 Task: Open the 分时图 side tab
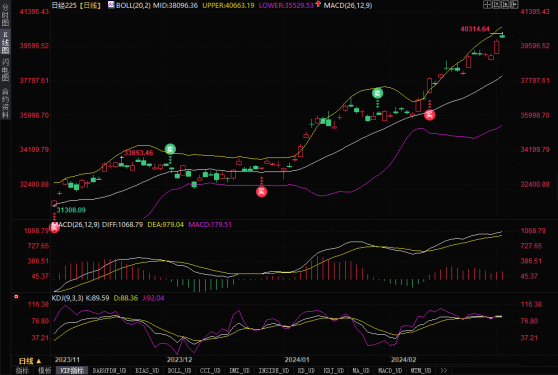[x=5, y=15]
